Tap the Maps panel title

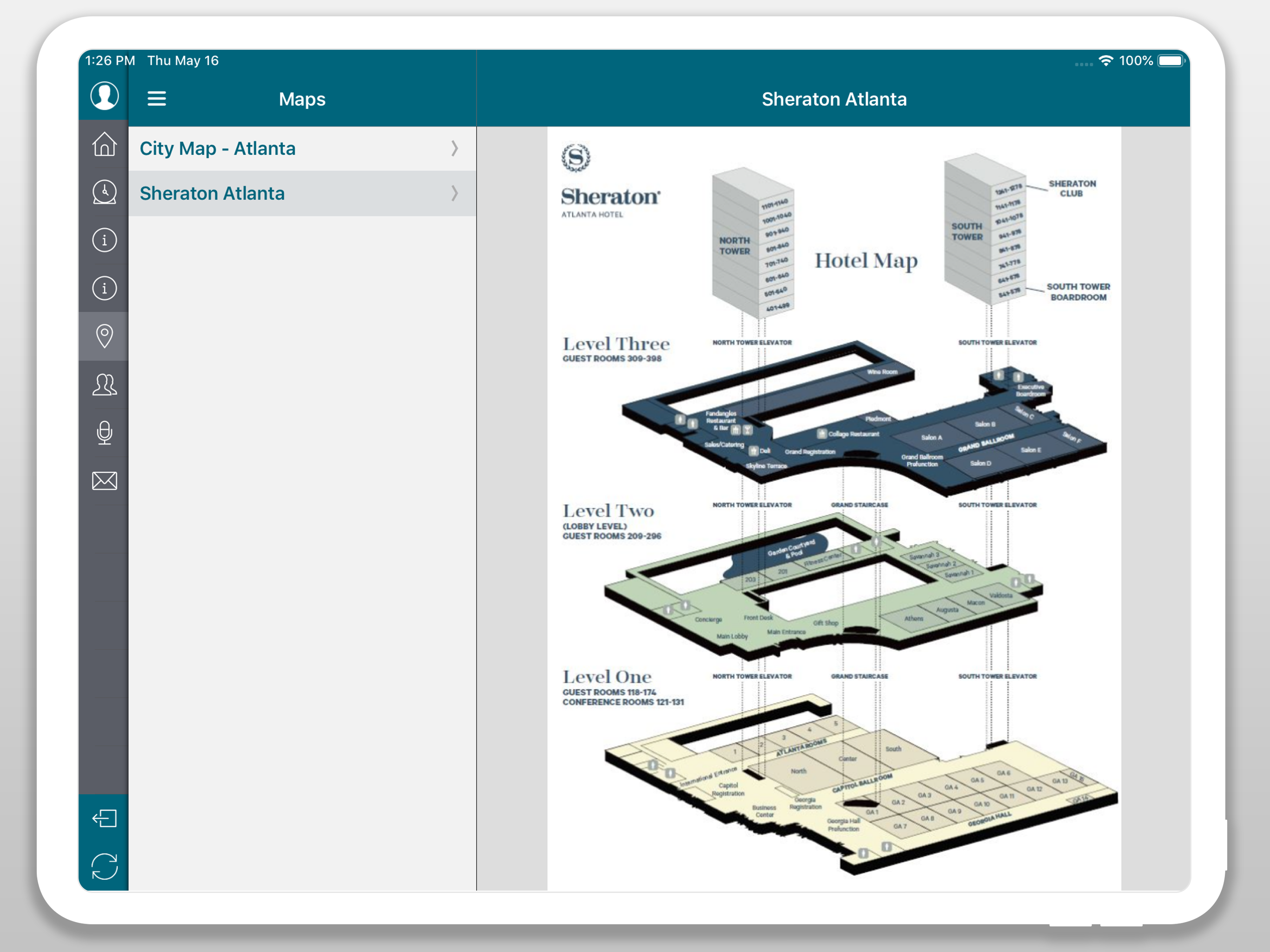(302, 99)
